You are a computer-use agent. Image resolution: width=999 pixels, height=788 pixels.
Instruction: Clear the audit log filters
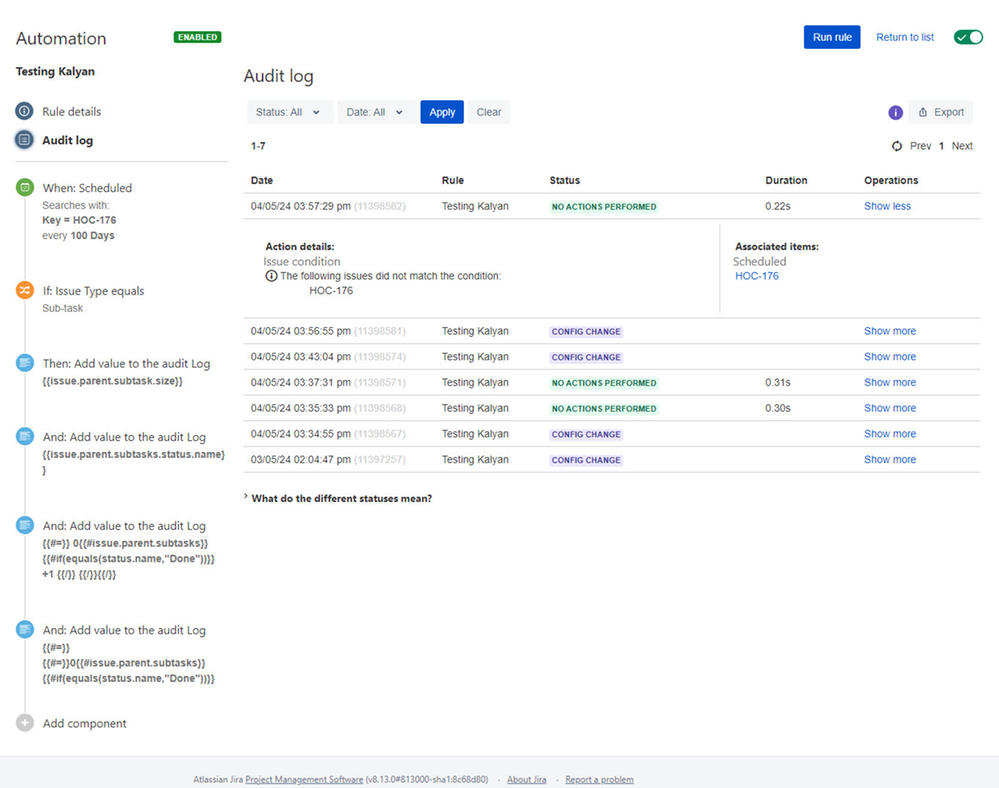coord(489,112)
